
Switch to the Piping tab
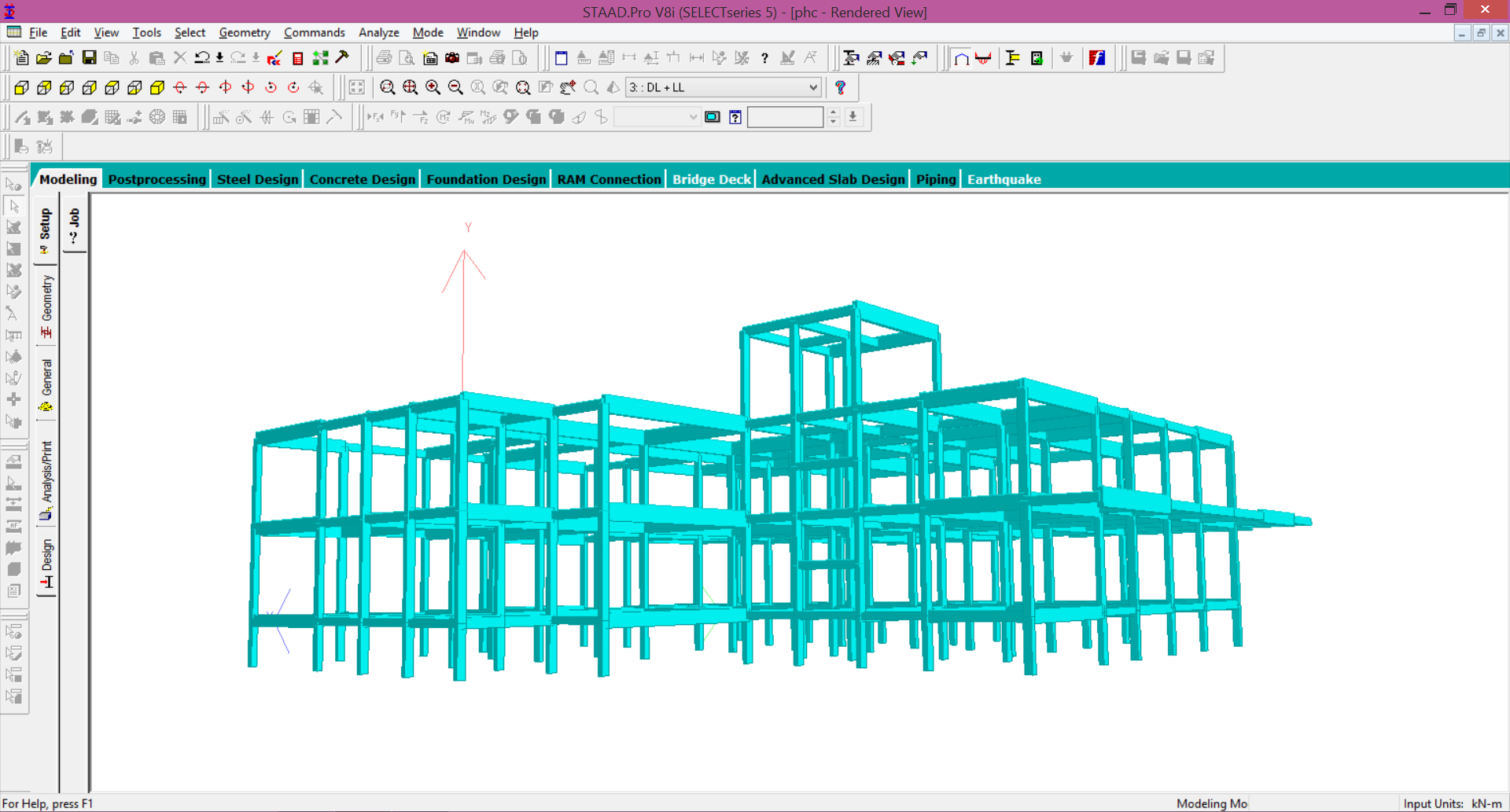(936, 179)
